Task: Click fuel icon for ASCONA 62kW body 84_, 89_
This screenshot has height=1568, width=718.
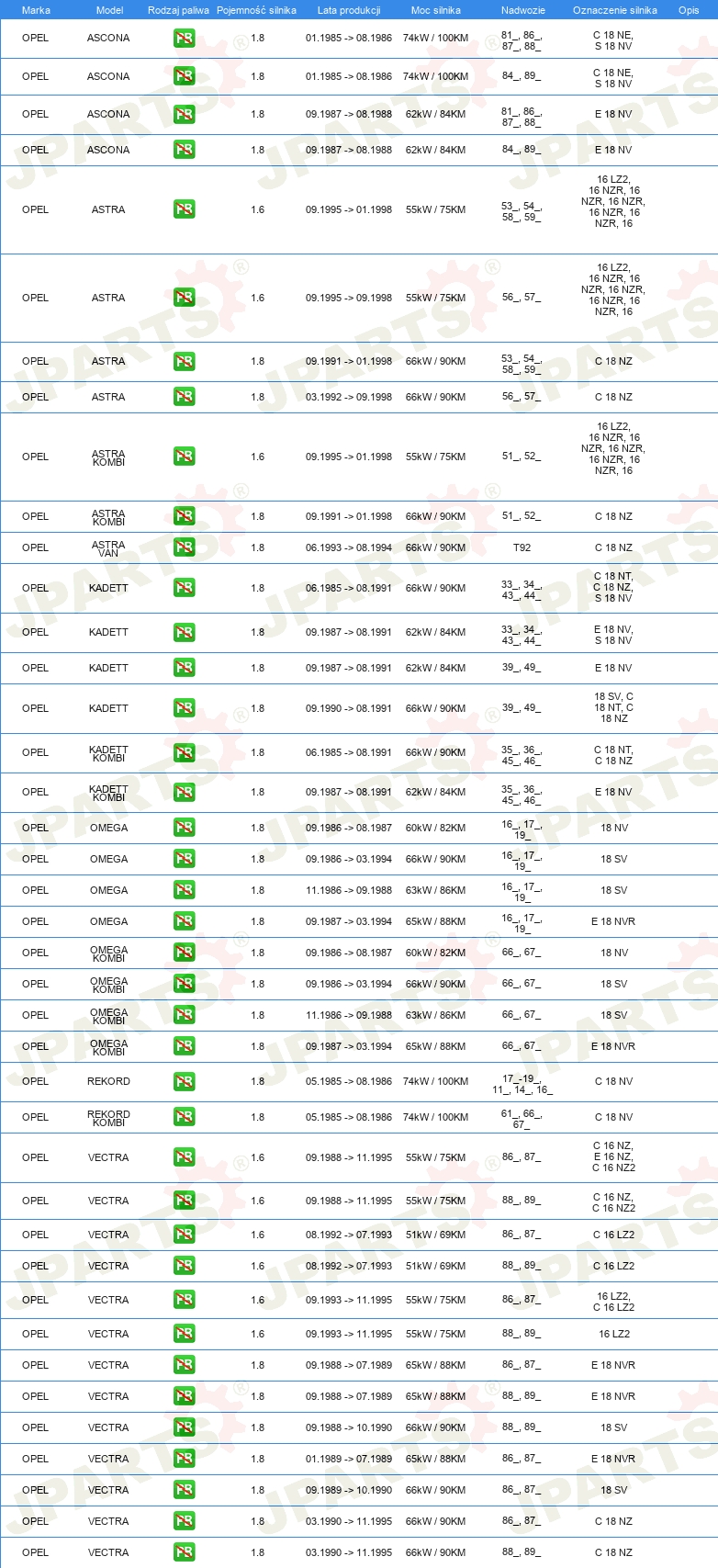Action: point(184,150)
